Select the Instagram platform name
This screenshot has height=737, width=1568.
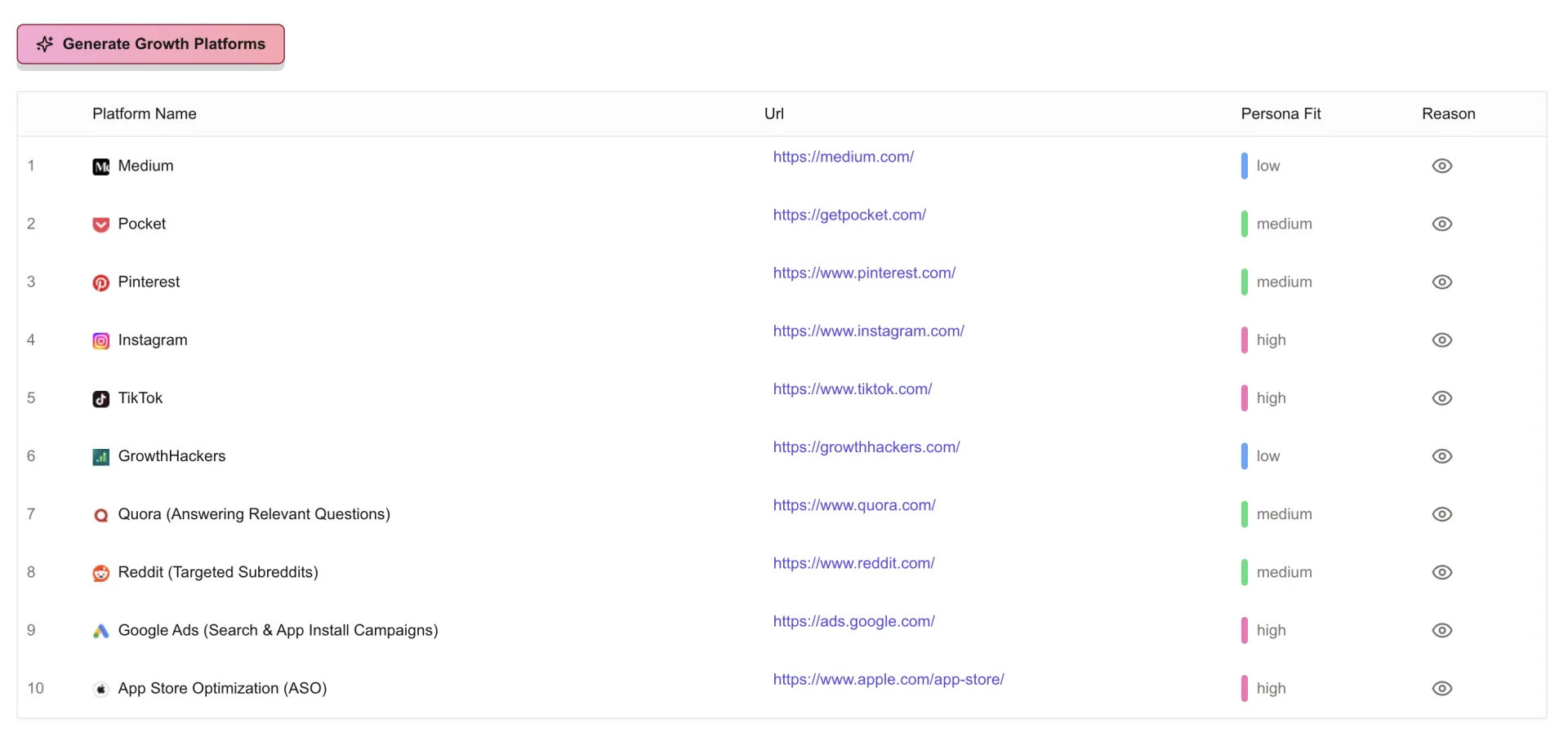(153, 340)
